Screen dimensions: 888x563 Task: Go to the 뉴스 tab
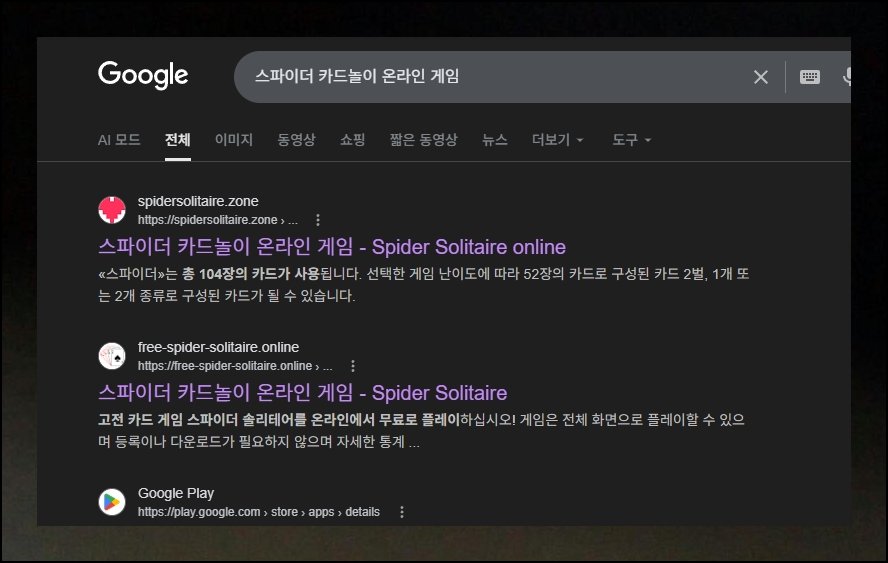point(494,140)
